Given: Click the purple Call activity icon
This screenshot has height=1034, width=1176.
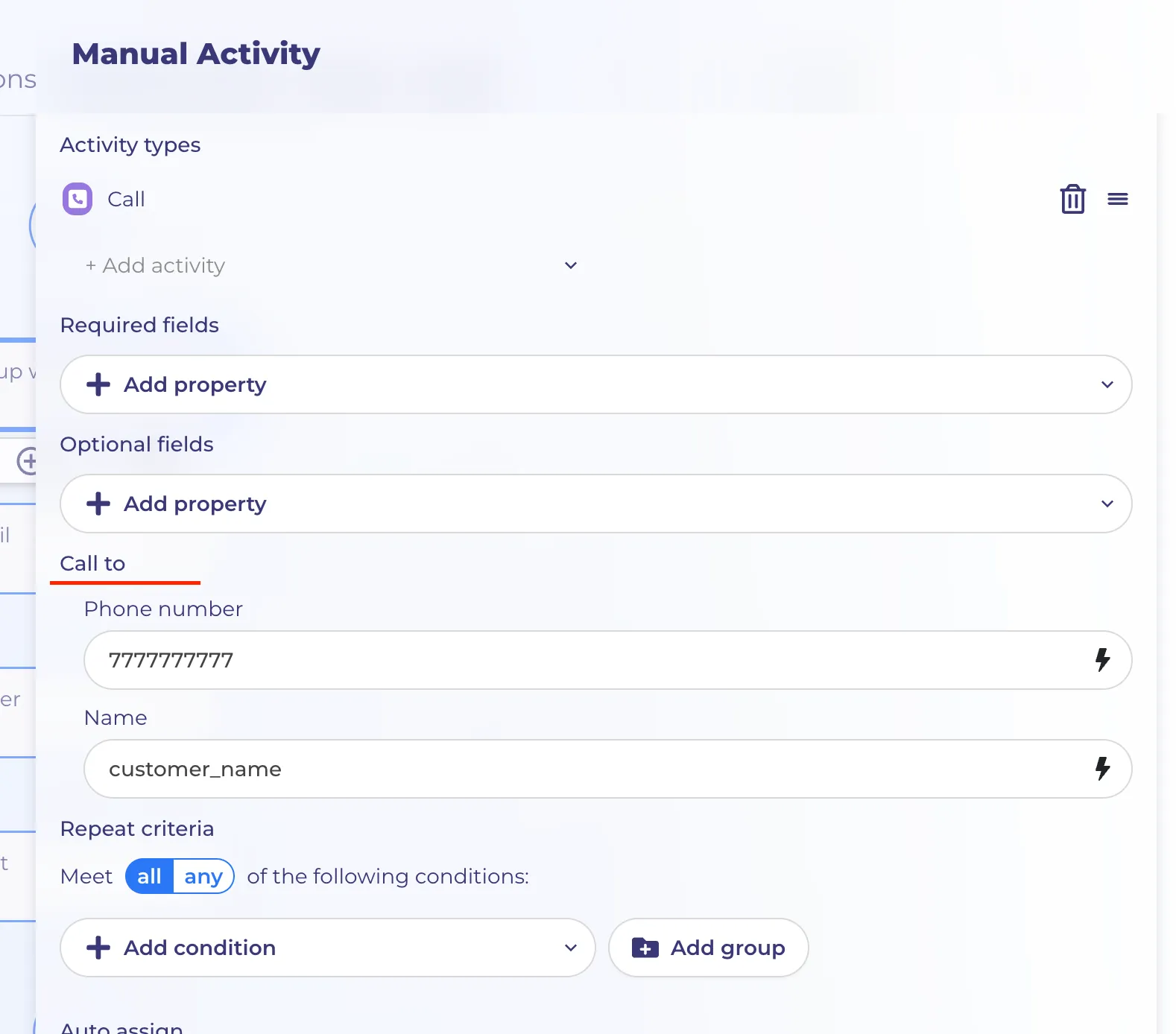Looking at the screenshot, I should [x=78, y=199].
